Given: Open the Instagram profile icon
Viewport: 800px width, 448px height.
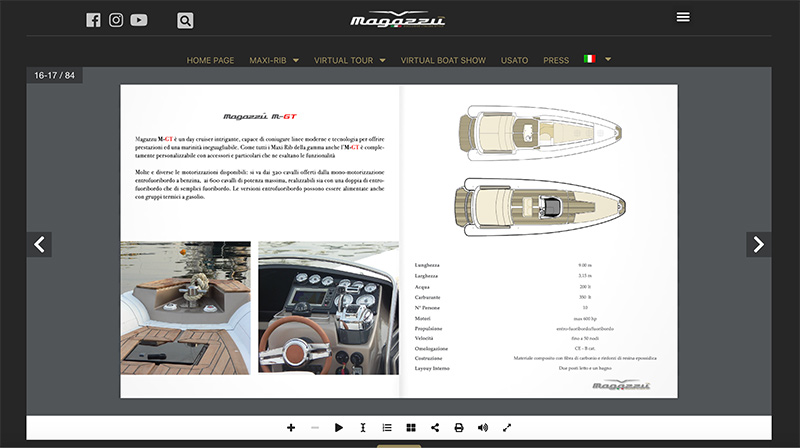Looking at the screenshot, I should pyautogui.click(x=116, y=20).
